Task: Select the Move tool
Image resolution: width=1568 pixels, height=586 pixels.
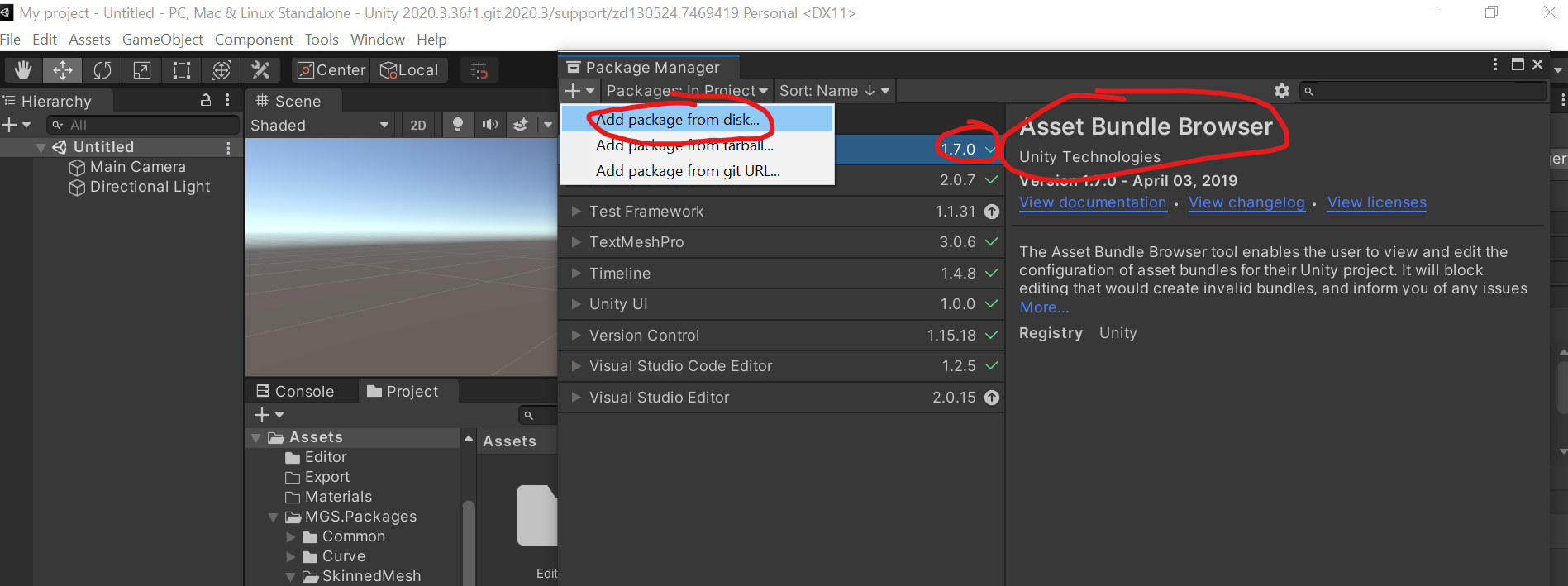Action: (63, 70)
